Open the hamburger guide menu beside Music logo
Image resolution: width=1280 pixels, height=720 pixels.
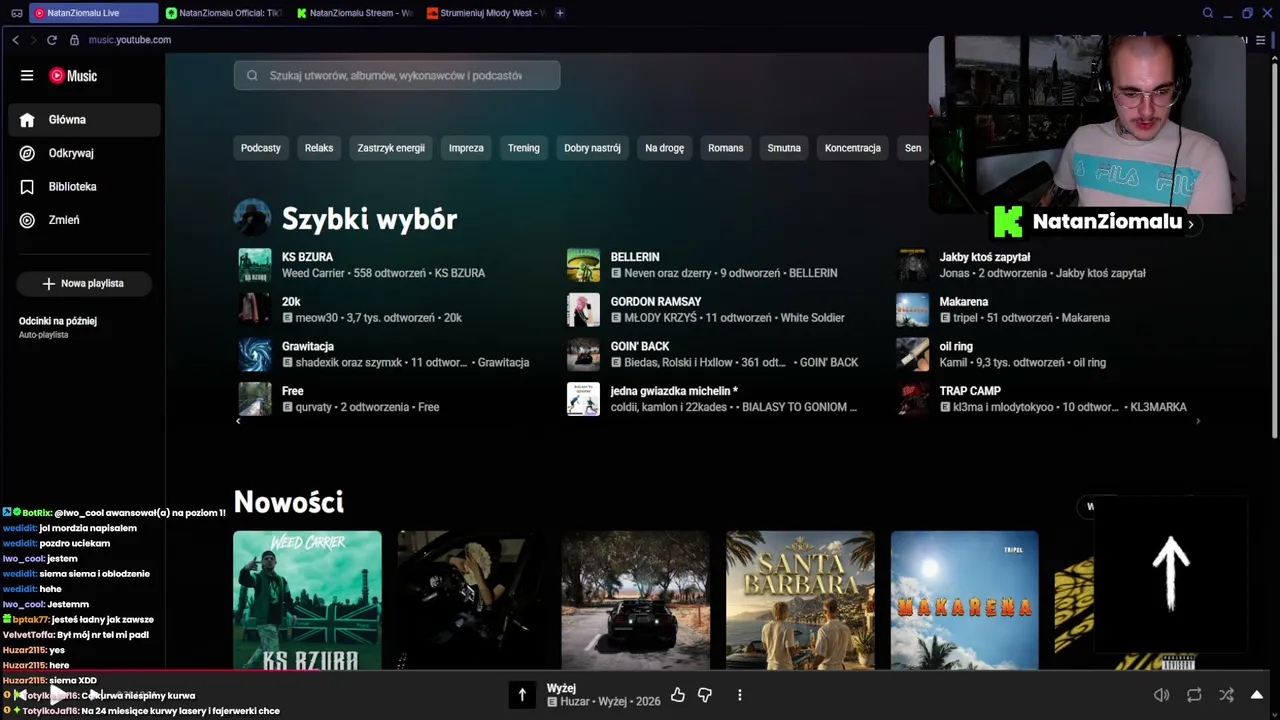tap(27, 76)
